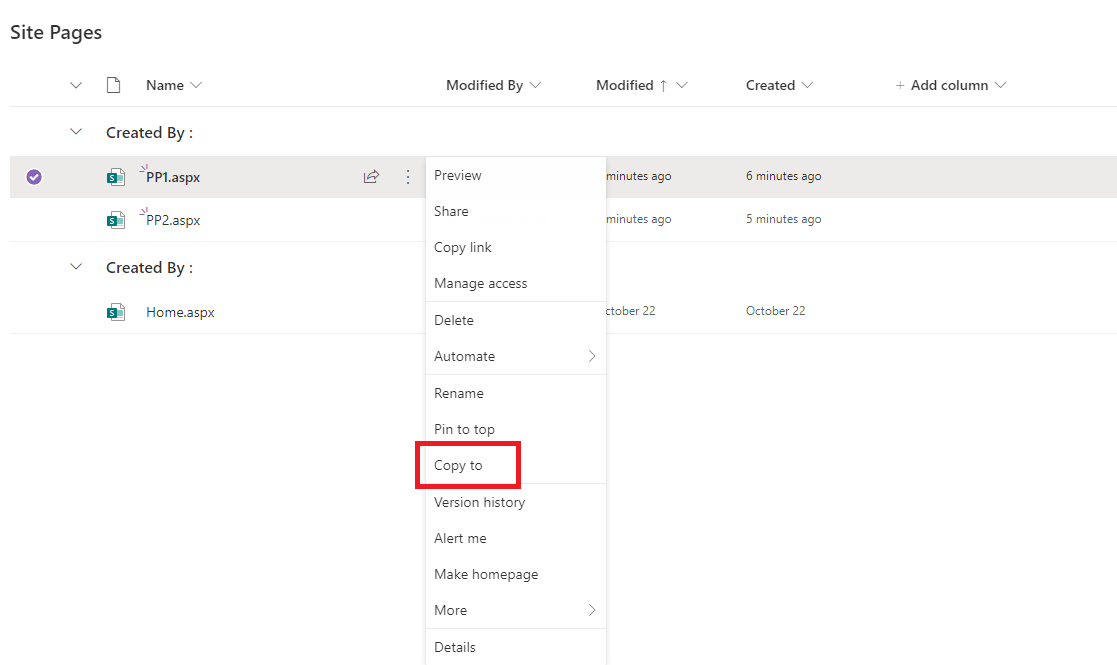Deselect the PP1.aspx row checkmark
Image resolution: width=1117 pixels, height=665 pixels.
[x=33, y=177]
